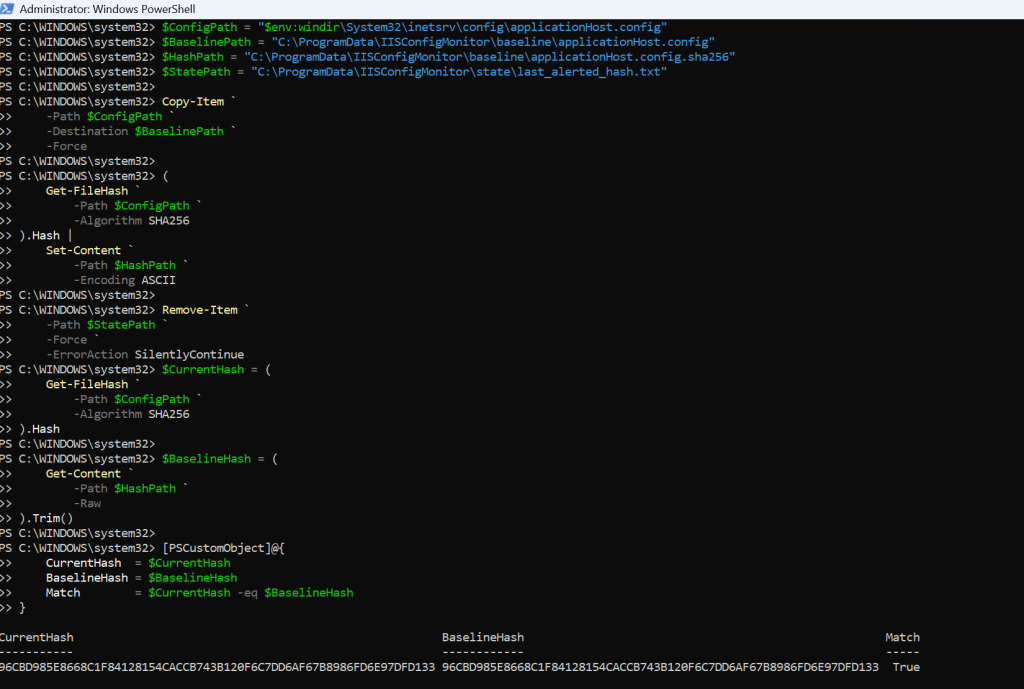Click the '-Destination $BaselinePath' parameter

click(x=135, y=131)
